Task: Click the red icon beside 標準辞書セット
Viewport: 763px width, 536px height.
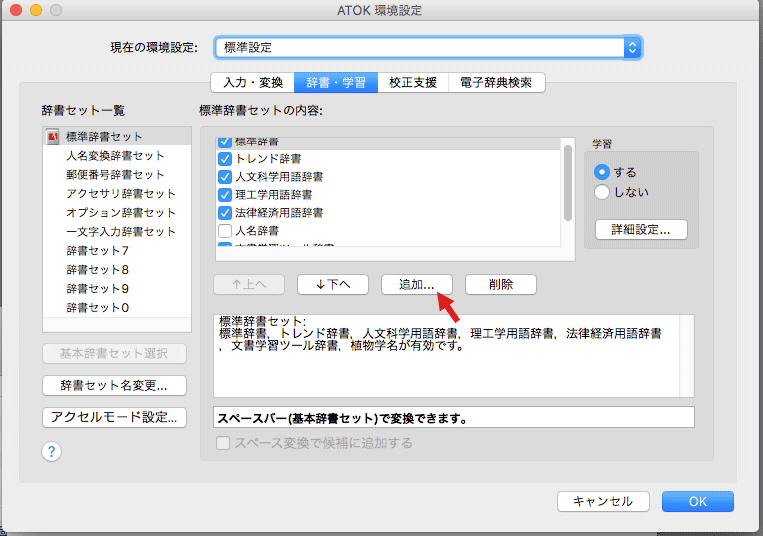Action: (53, 137)
